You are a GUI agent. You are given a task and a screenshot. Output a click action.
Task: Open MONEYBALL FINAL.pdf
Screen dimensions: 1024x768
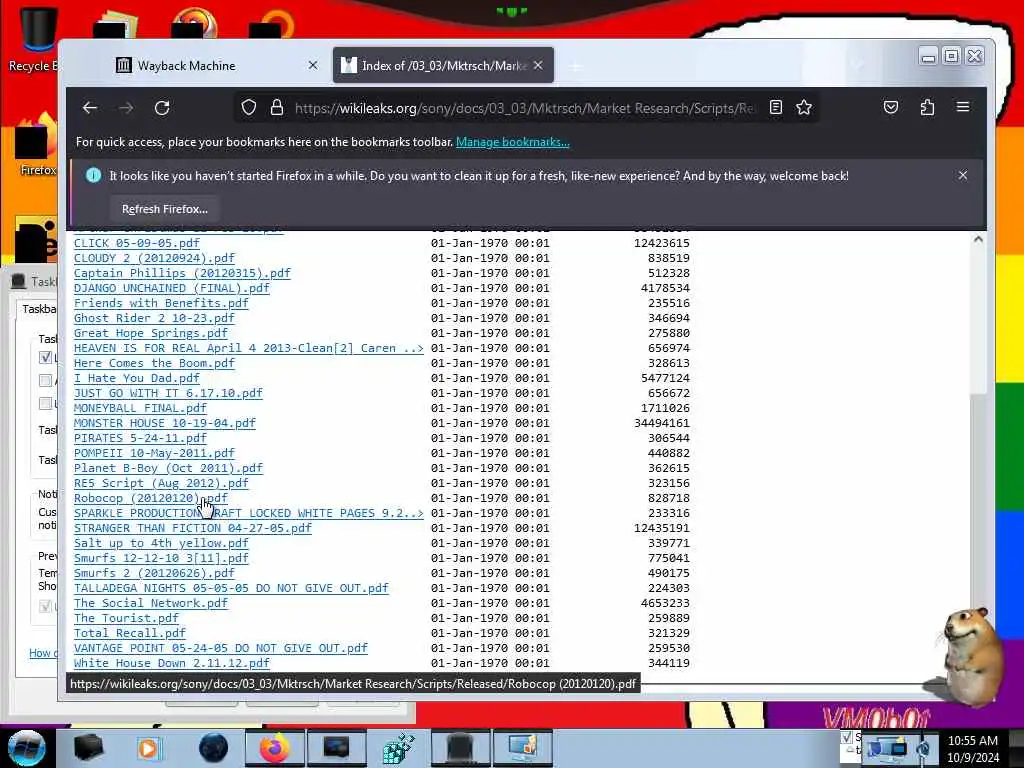(x=140, y=408)
